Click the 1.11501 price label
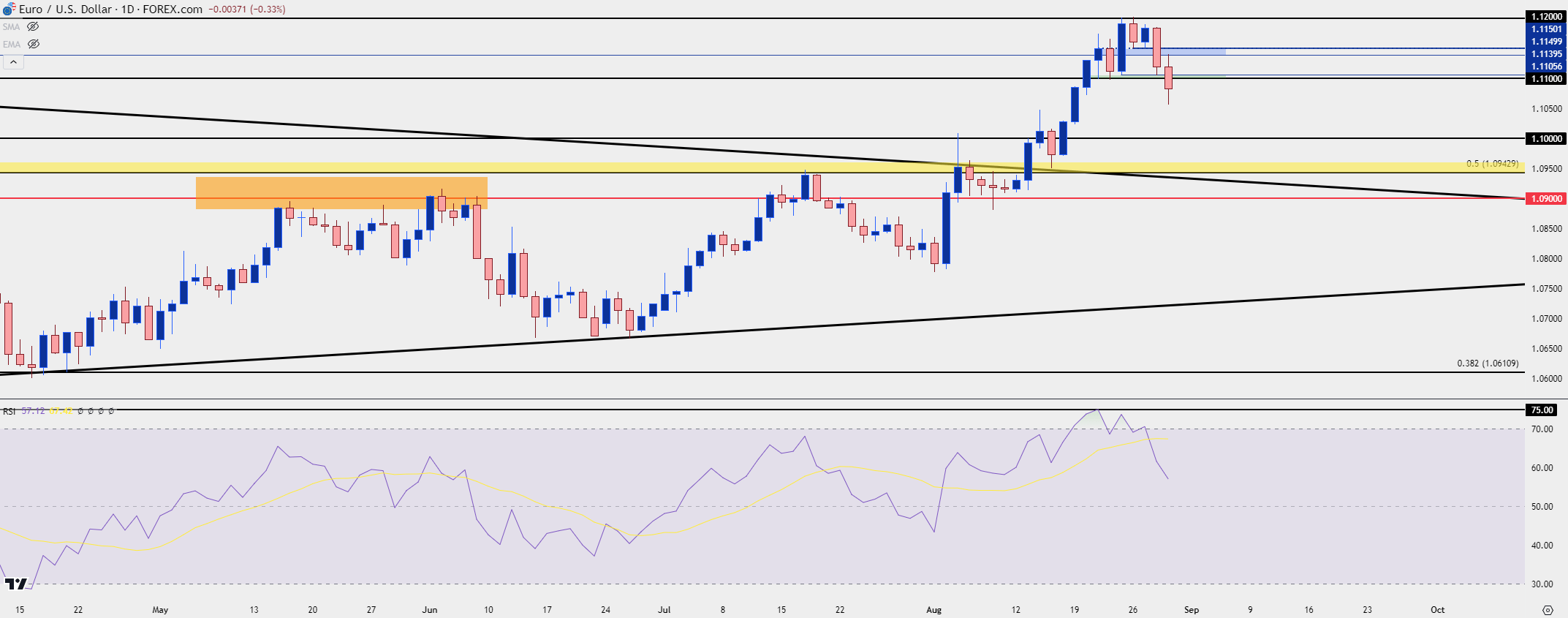The height and width of the screenshot is (618, 1568). 1546,29
